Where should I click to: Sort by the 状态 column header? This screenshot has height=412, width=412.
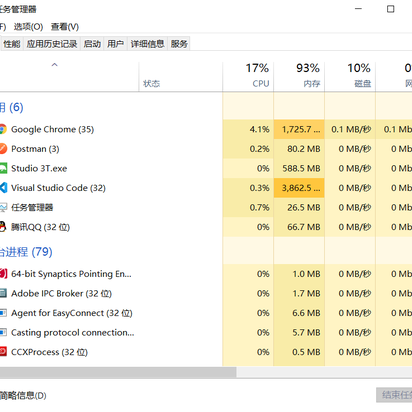tap(181, 77)
